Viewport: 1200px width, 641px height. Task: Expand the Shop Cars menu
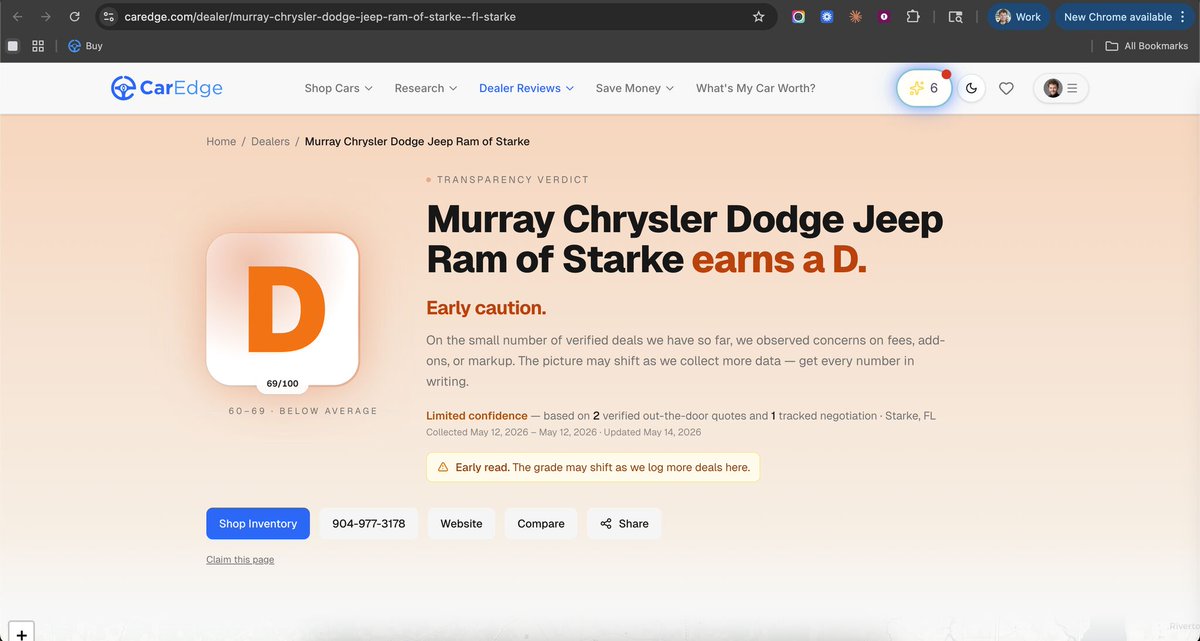[x=338, y=88]
